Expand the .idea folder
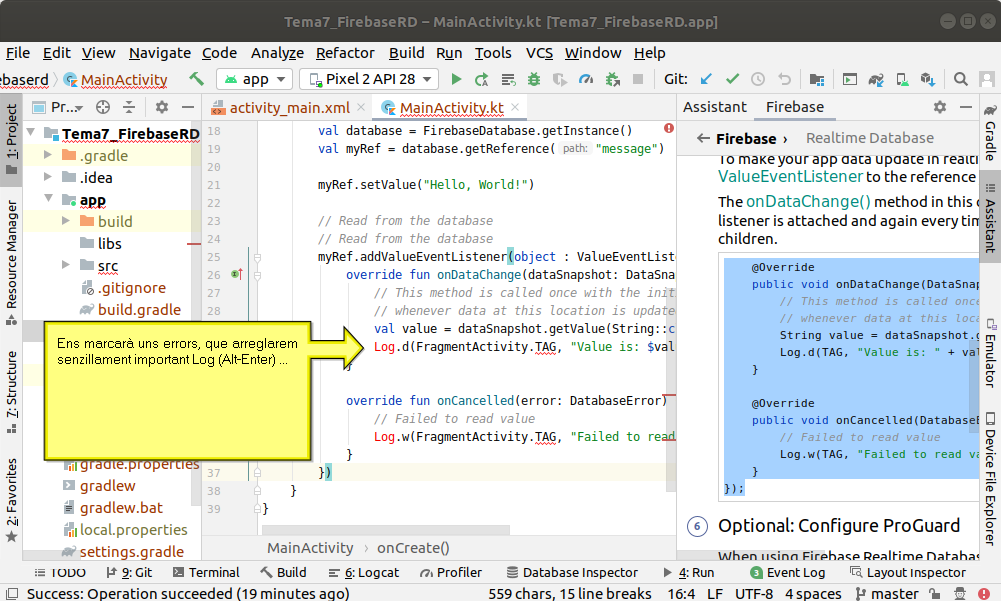1001x601 pixels. (x=48, y=176)
